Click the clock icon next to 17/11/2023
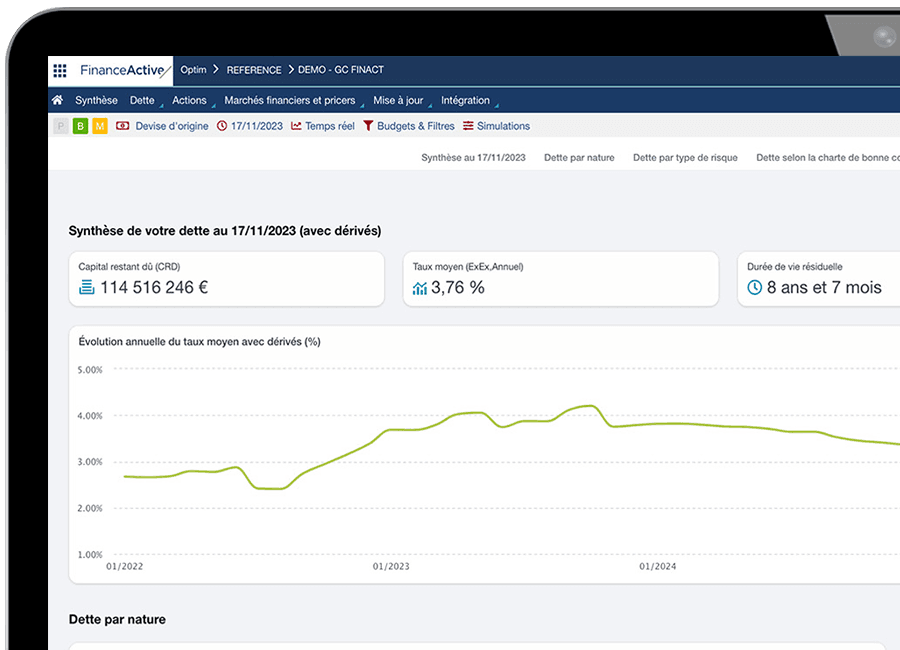Image resolution: width=900 pixels, height=650 pixels. pos(222,126)
